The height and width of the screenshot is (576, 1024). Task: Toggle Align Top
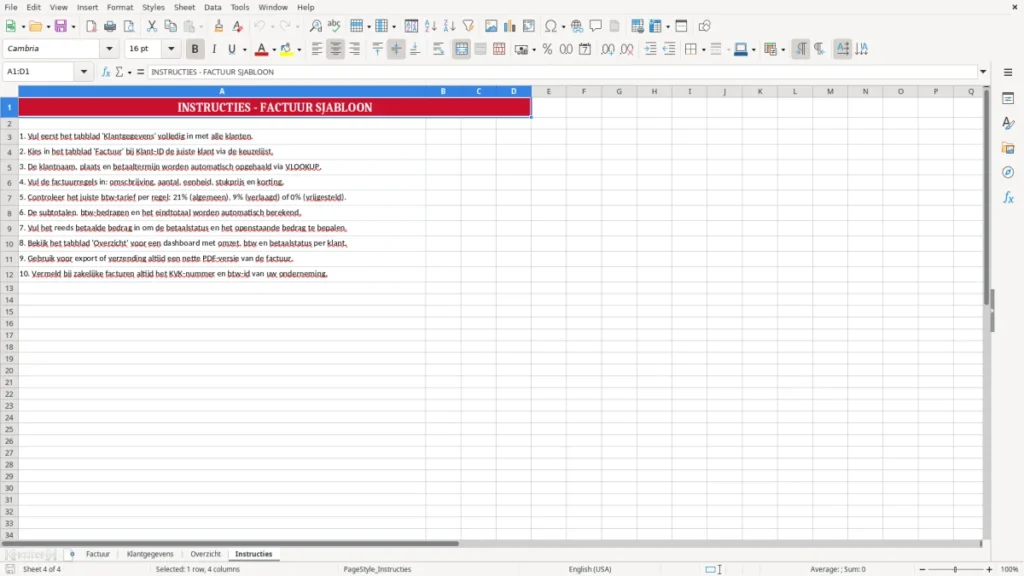click(377, 49)
